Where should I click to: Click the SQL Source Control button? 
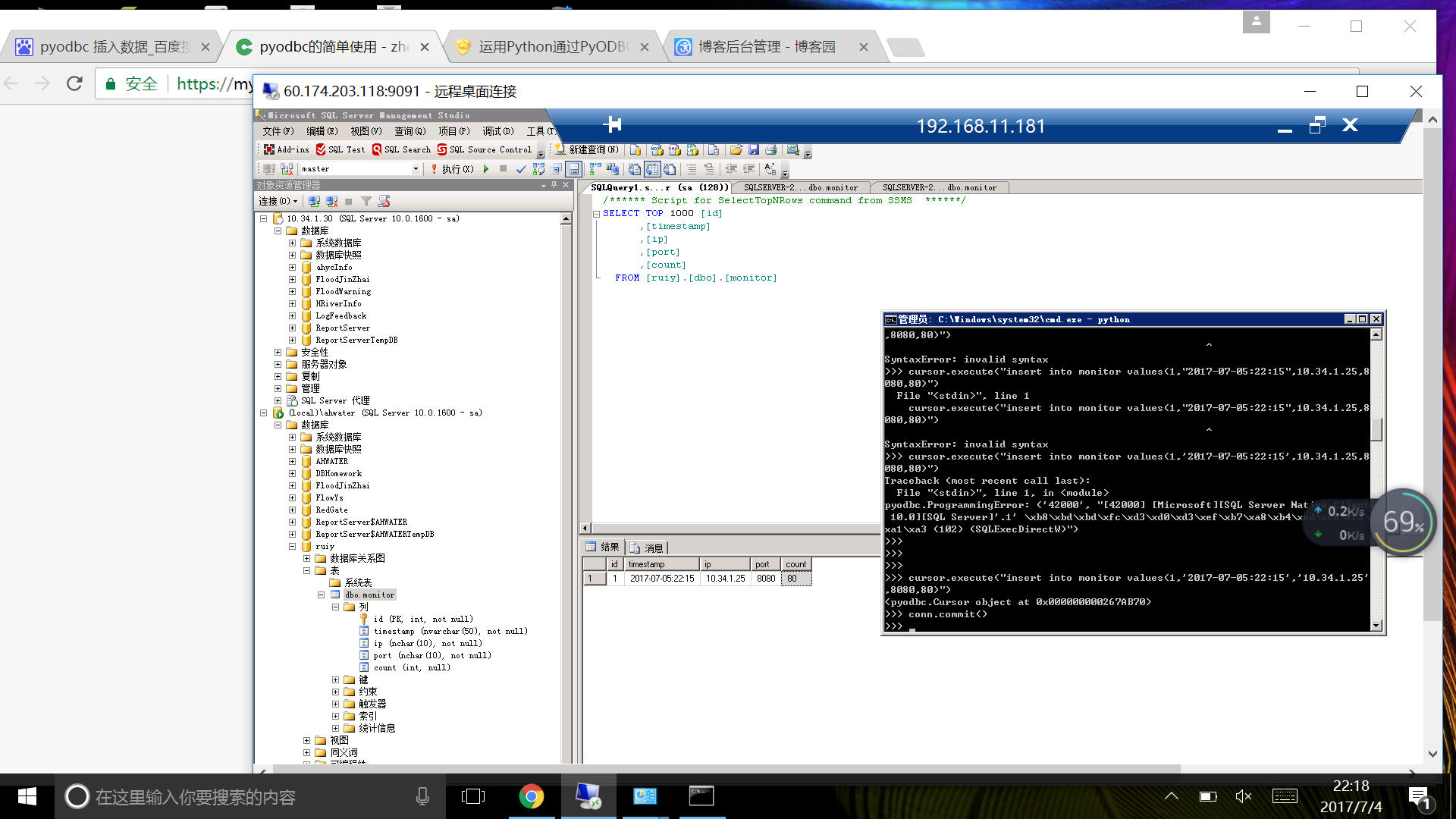(484, 149)
